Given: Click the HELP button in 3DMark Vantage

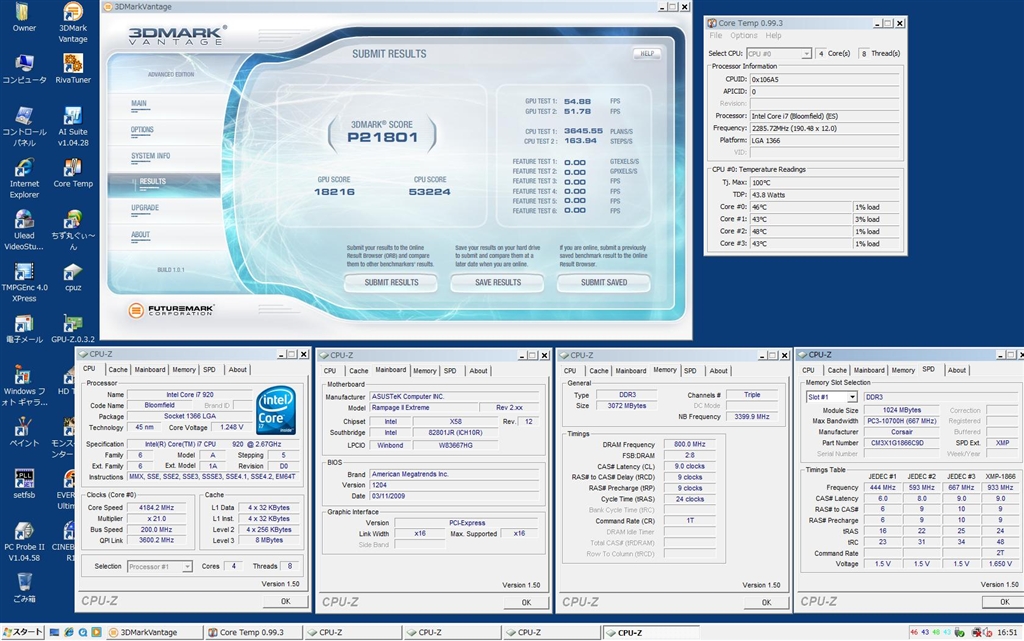Looking at the screenshot, I should [647, 54].
